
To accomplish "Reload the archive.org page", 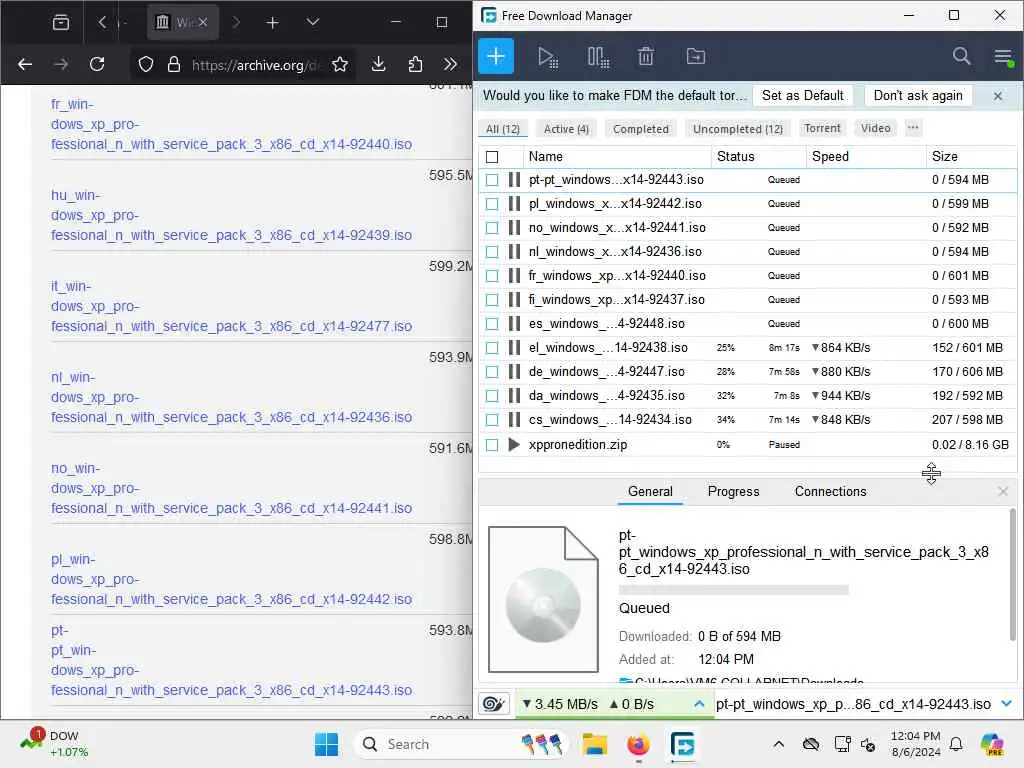I will [97, 64].
